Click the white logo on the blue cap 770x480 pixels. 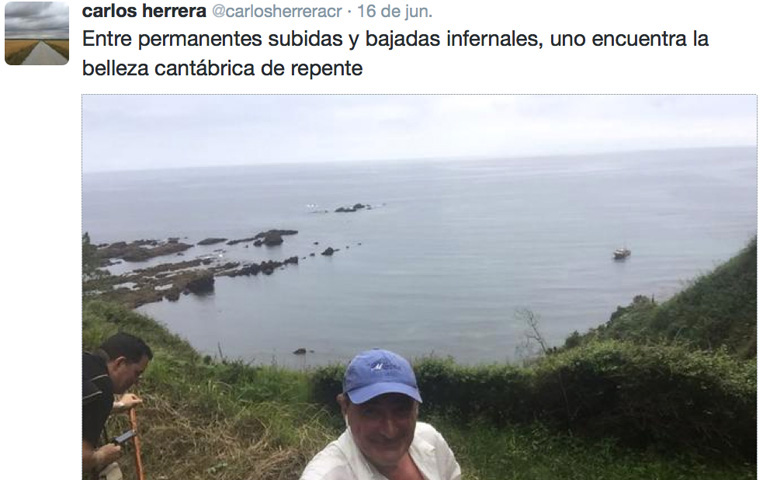coord(385,366)
